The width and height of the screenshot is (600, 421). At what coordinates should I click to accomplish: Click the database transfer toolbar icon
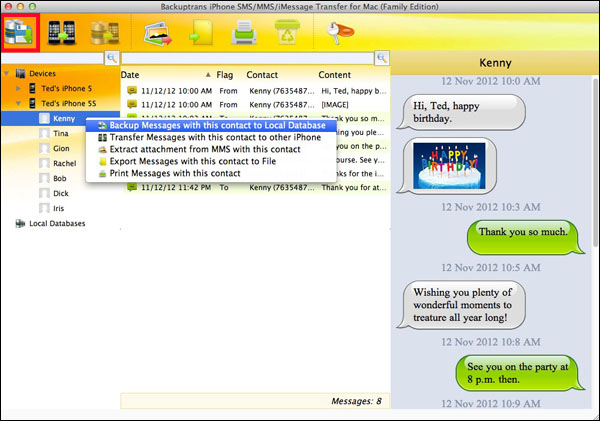104,33
